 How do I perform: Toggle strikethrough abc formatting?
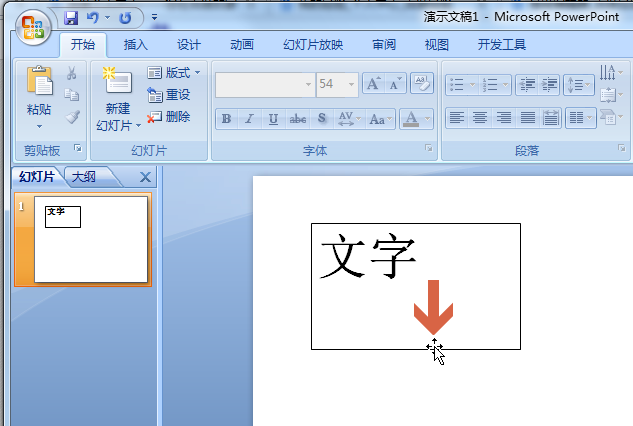point(298,119)
